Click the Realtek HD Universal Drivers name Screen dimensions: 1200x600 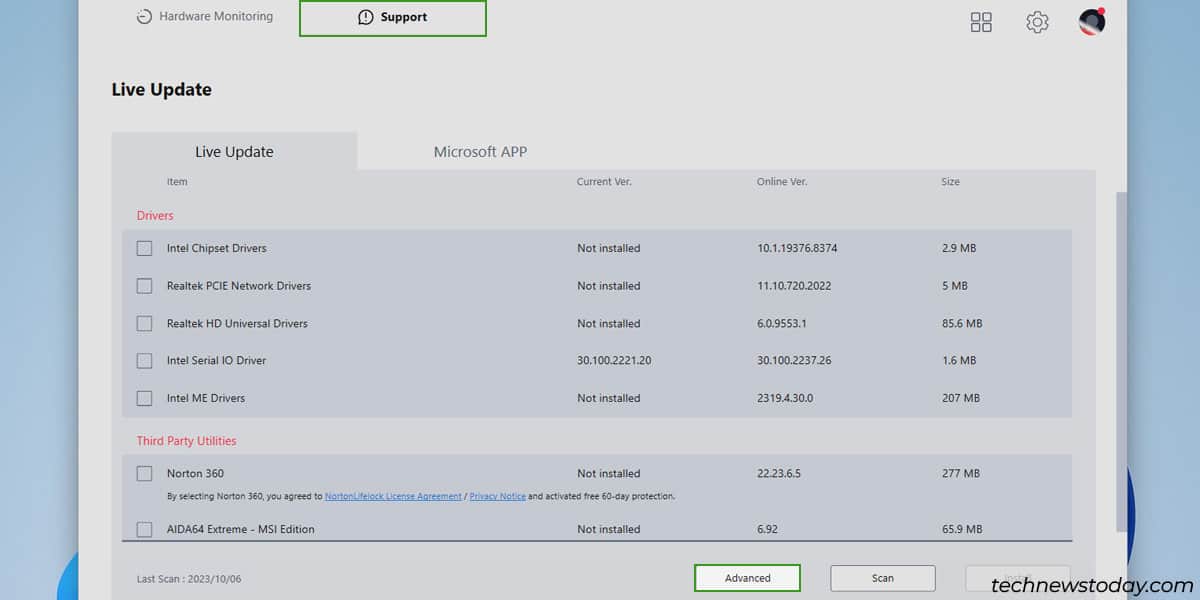click(x=237, y=323)
